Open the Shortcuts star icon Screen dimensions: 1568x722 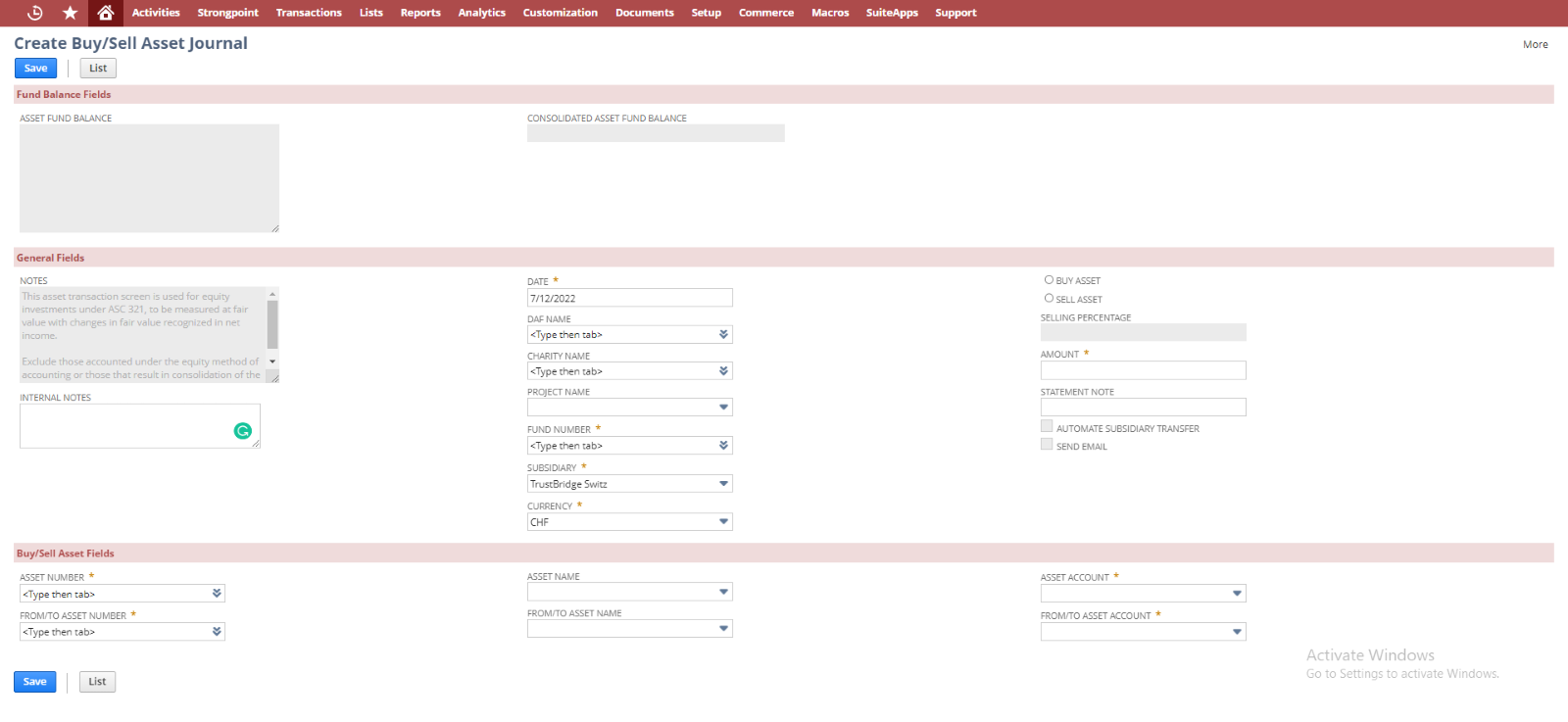70,13
